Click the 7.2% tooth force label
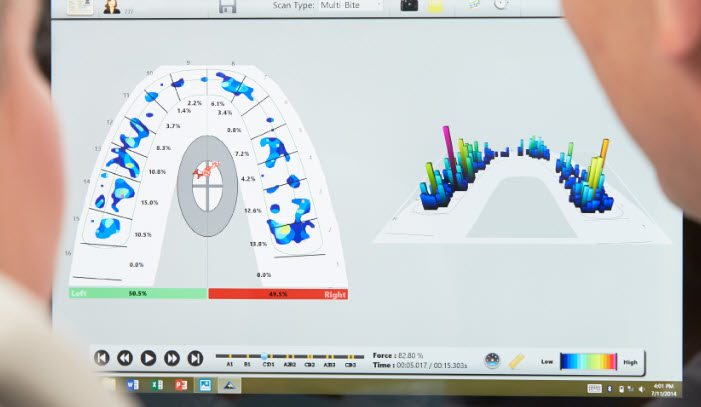The width and height of the screenshot is (701, 407). click(242, 154)
